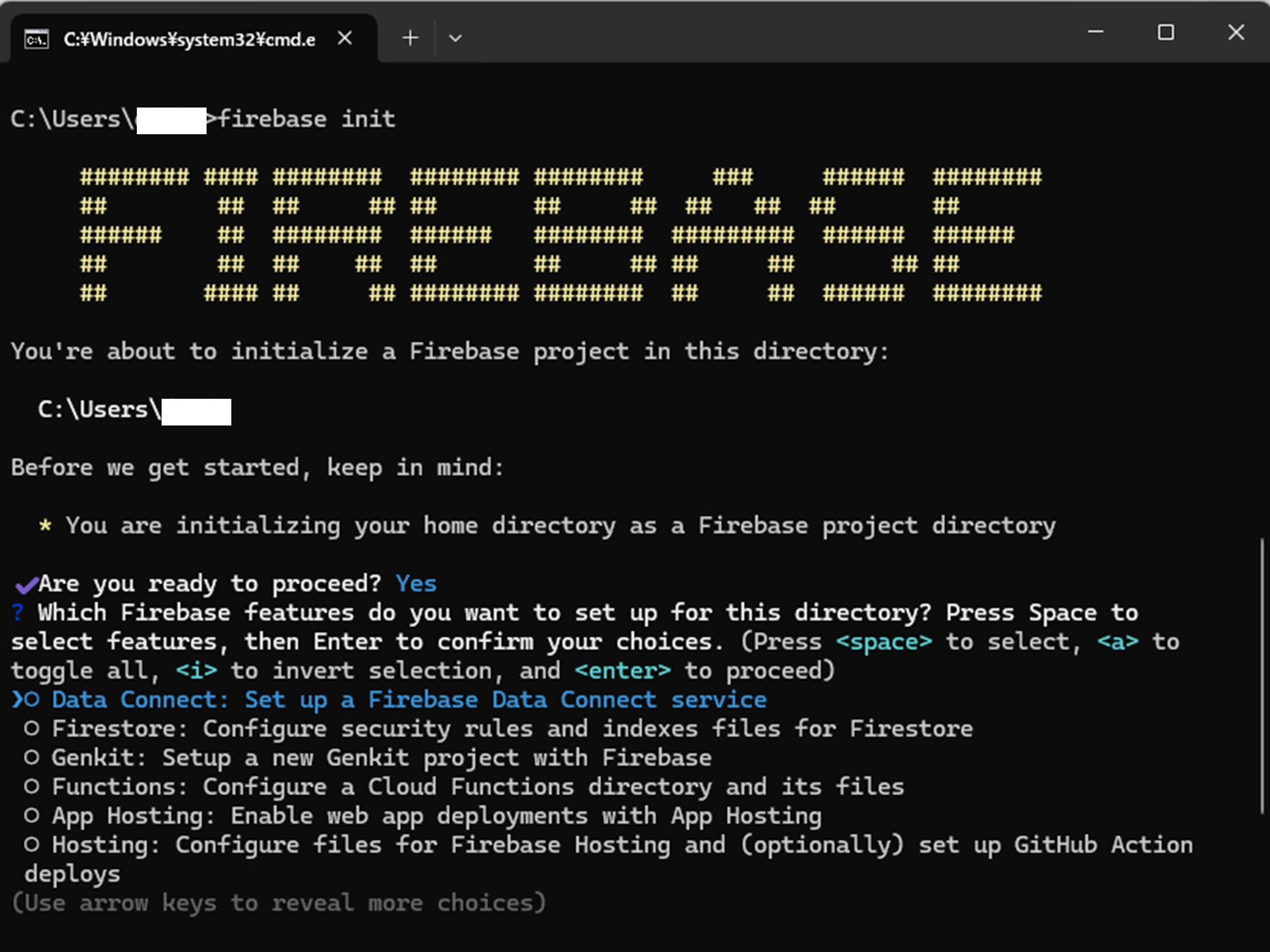Toggle the App Hosting feature circle
This screenshot has height=952, width=1270.
click(32, 816)
